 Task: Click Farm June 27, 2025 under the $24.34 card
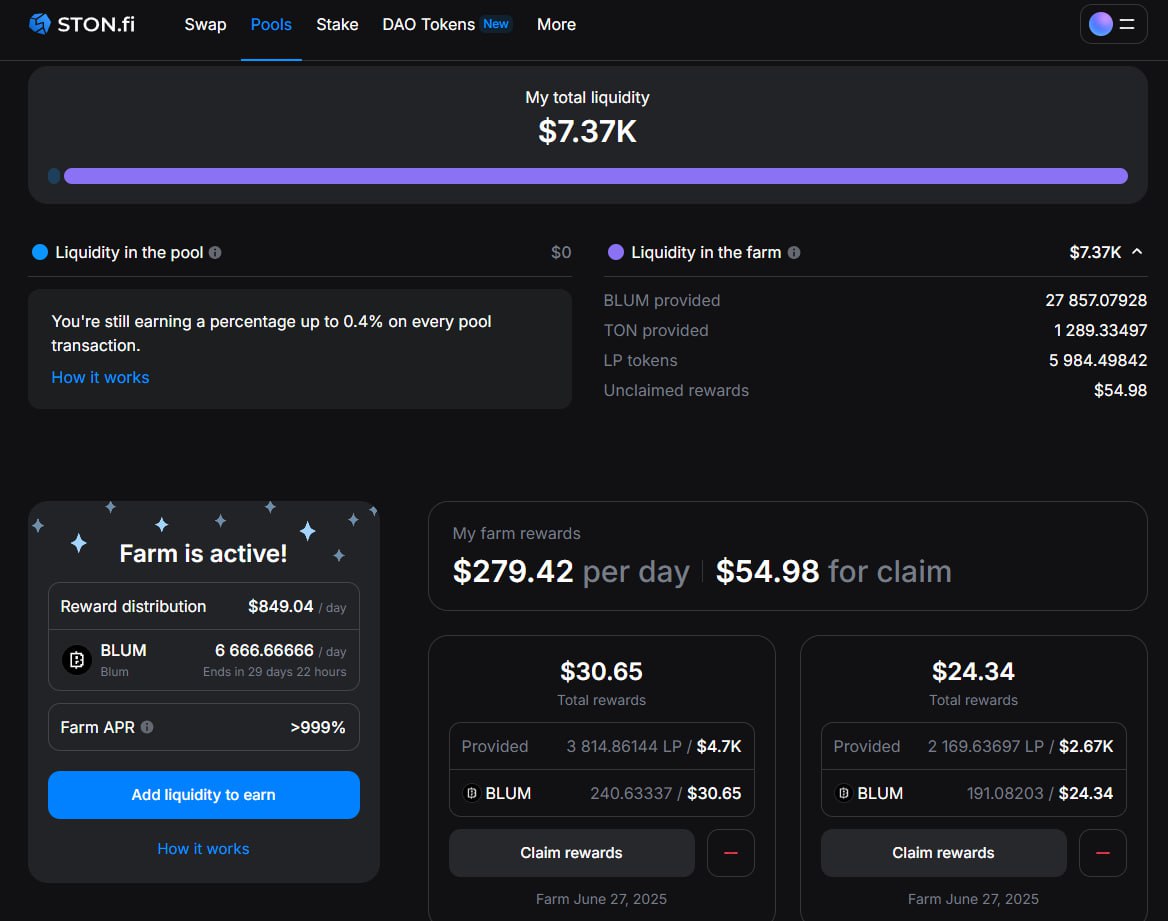coord(973,899)
